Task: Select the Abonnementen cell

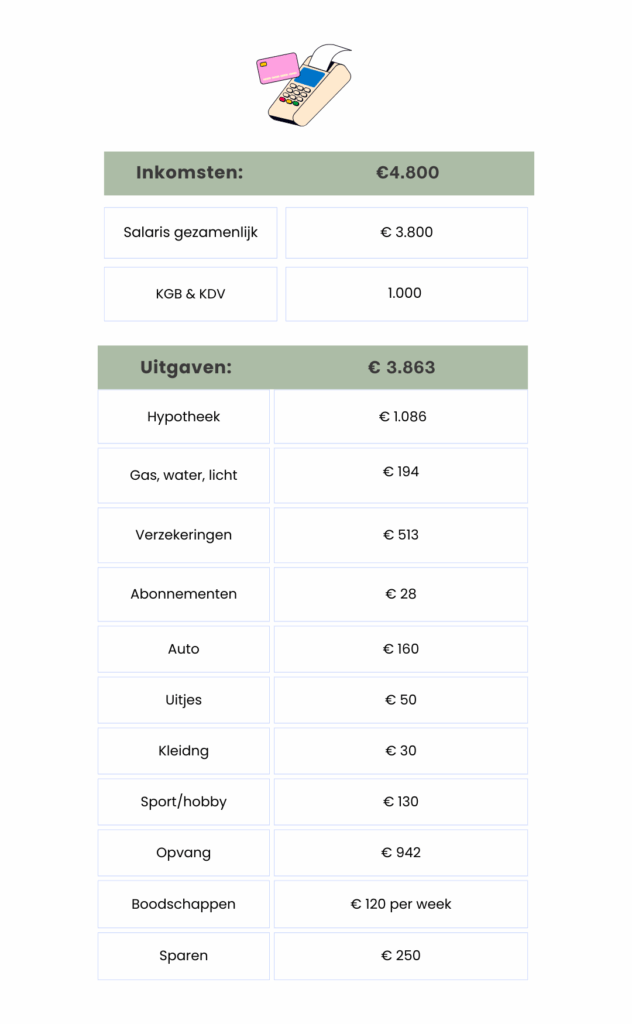Action: (x=184, y=594)
